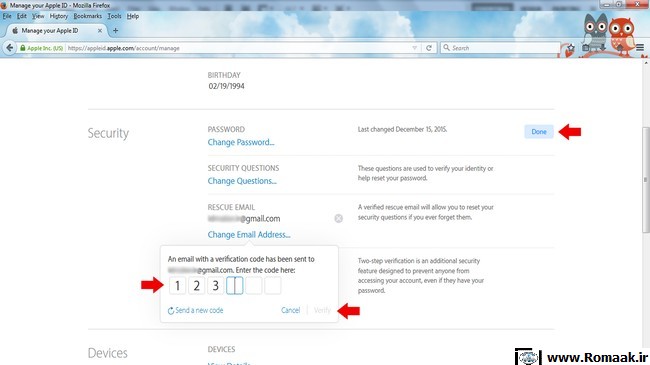Viewport: 650px width, 365px height.
Task: Open the Bookmarks menu
Action: (x=87, y=16)
